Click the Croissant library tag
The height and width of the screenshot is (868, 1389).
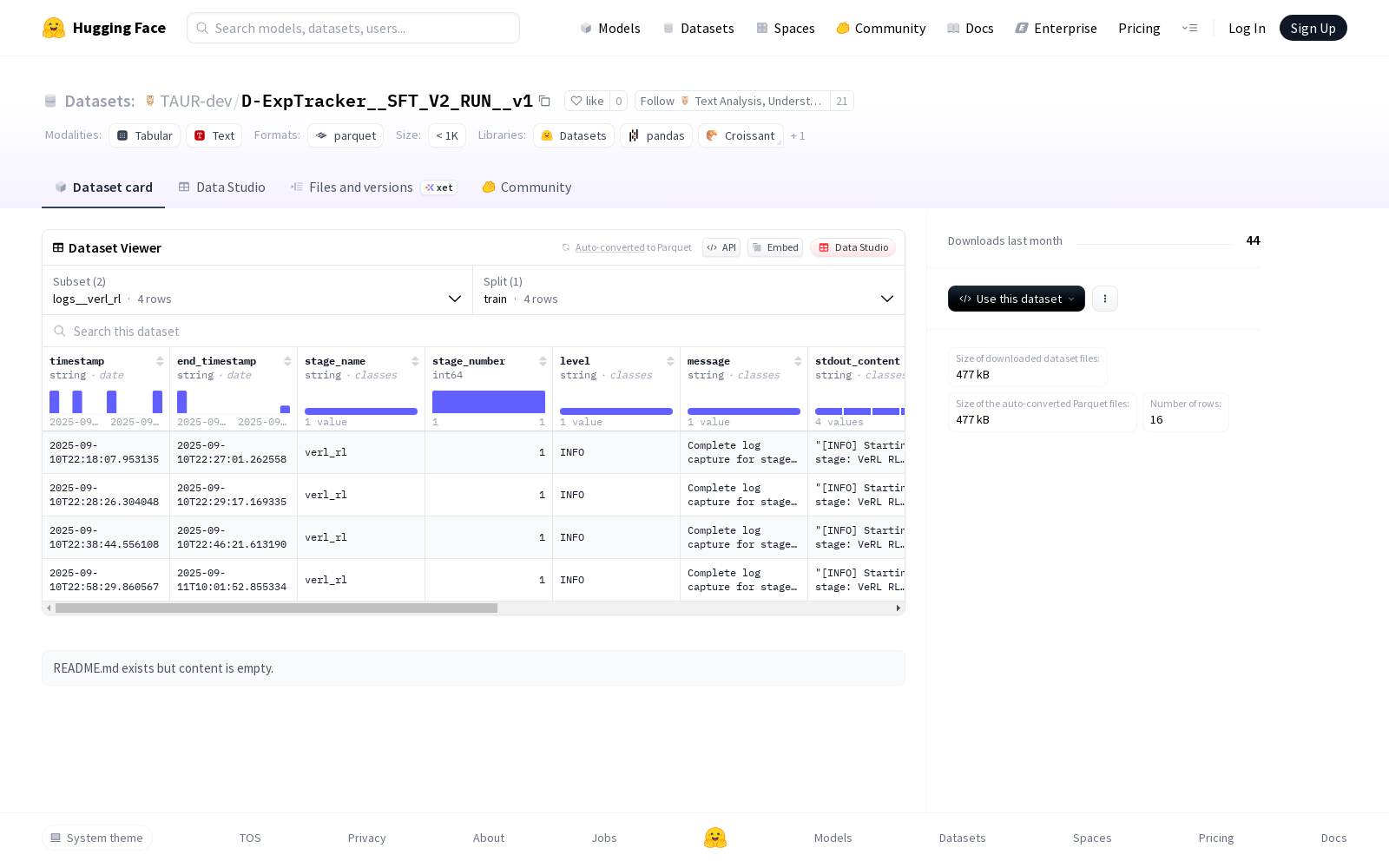click(741, 135)
